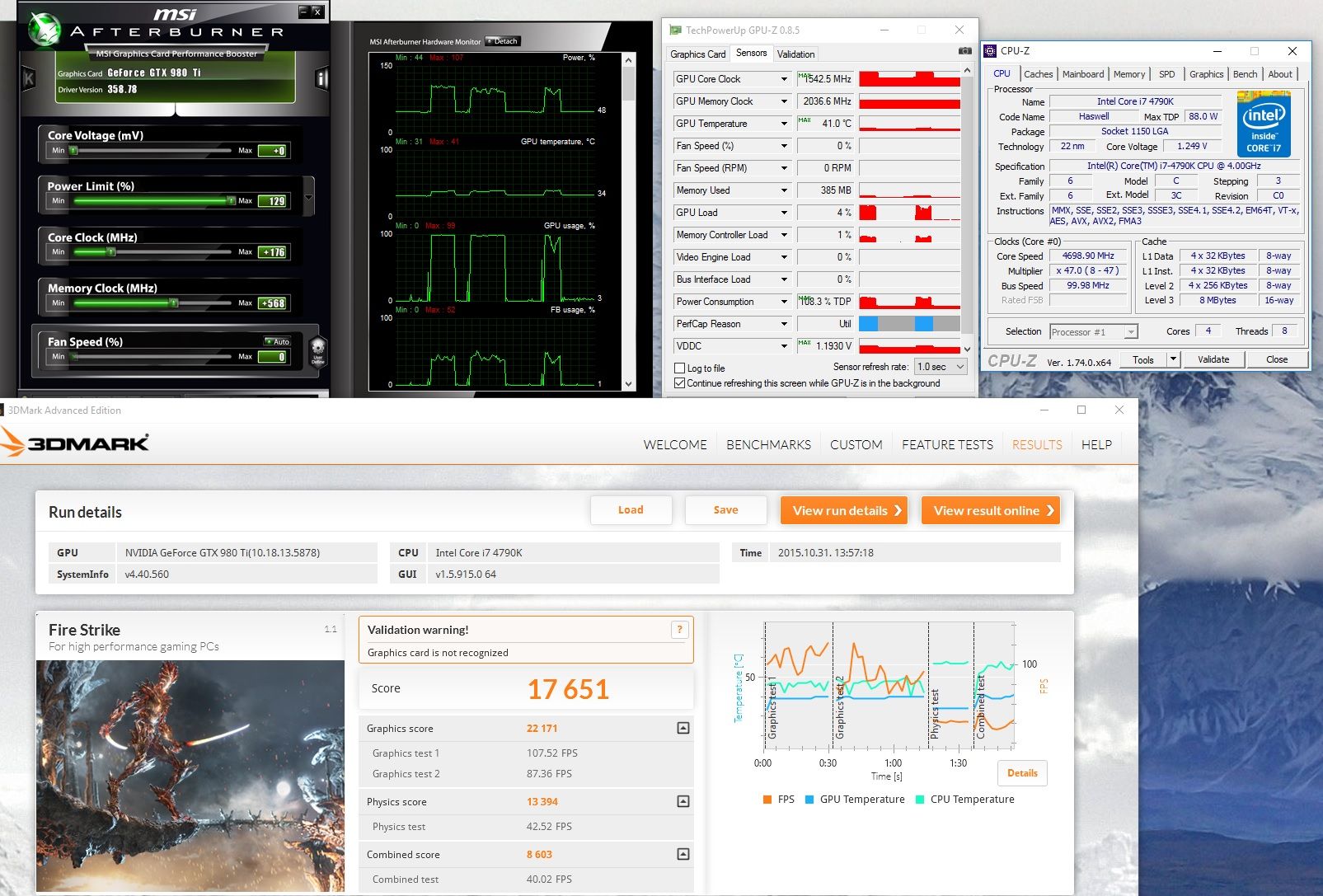Click the CPU-Z window title icon
Viewport: 1323px width, 896px height.
click(990, 51)
